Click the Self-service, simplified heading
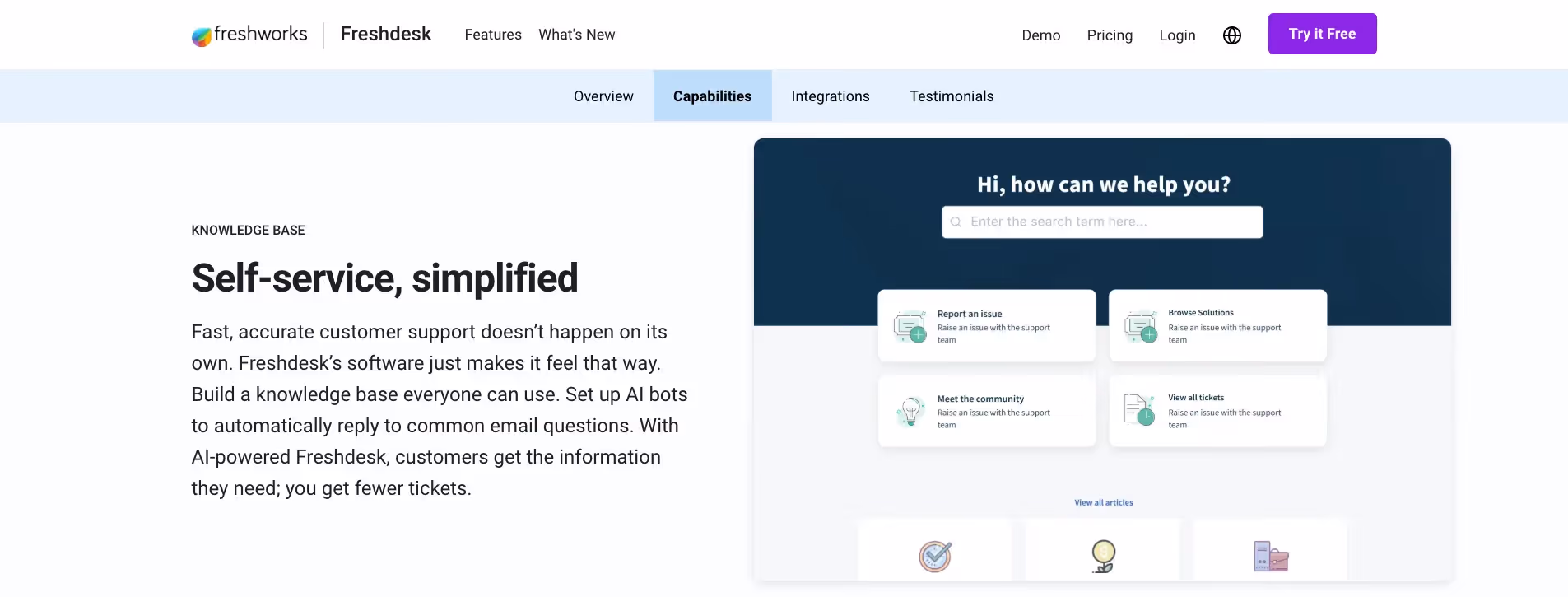Screen dimensions: 1568x597 coord(384,278)
